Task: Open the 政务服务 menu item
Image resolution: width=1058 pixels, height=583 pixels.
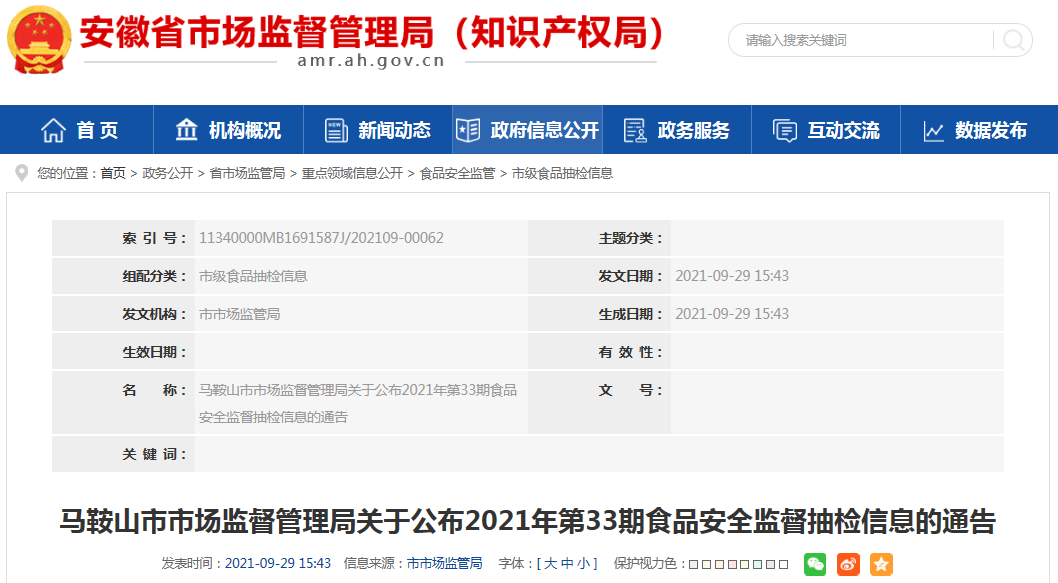Action: 677,130
